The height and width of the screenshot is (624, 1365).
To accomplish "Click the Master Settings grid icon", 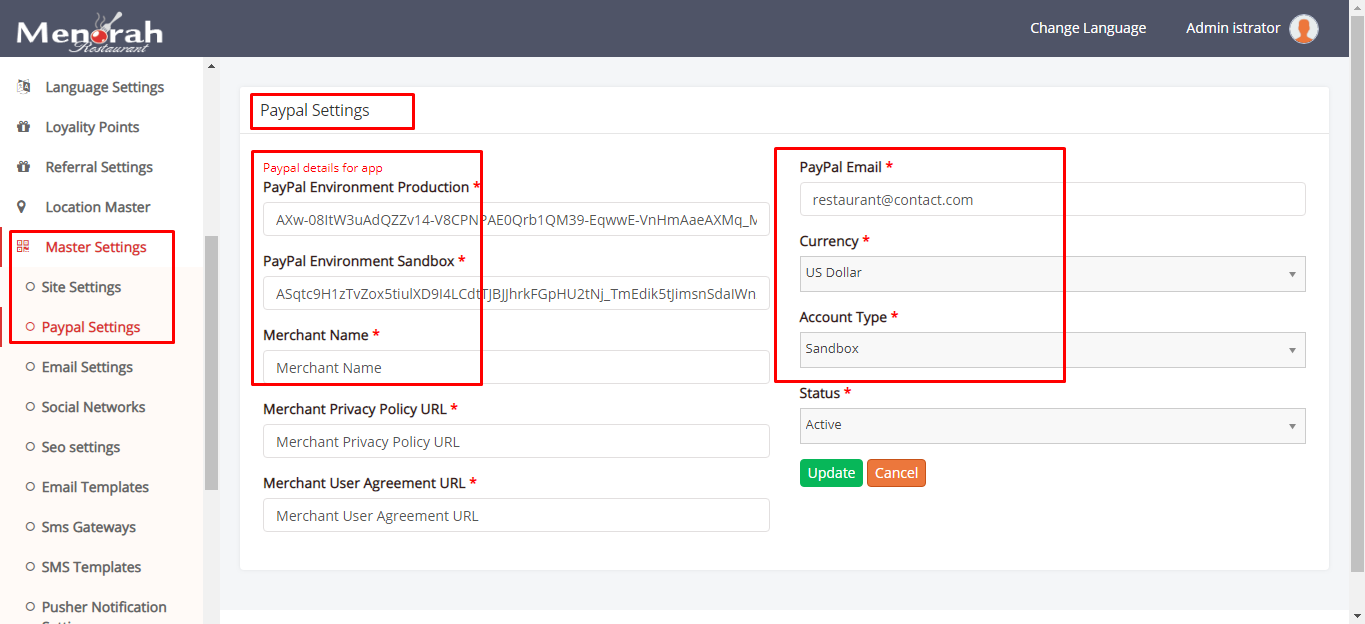I will pyautogui.click(x=23, y=247).
